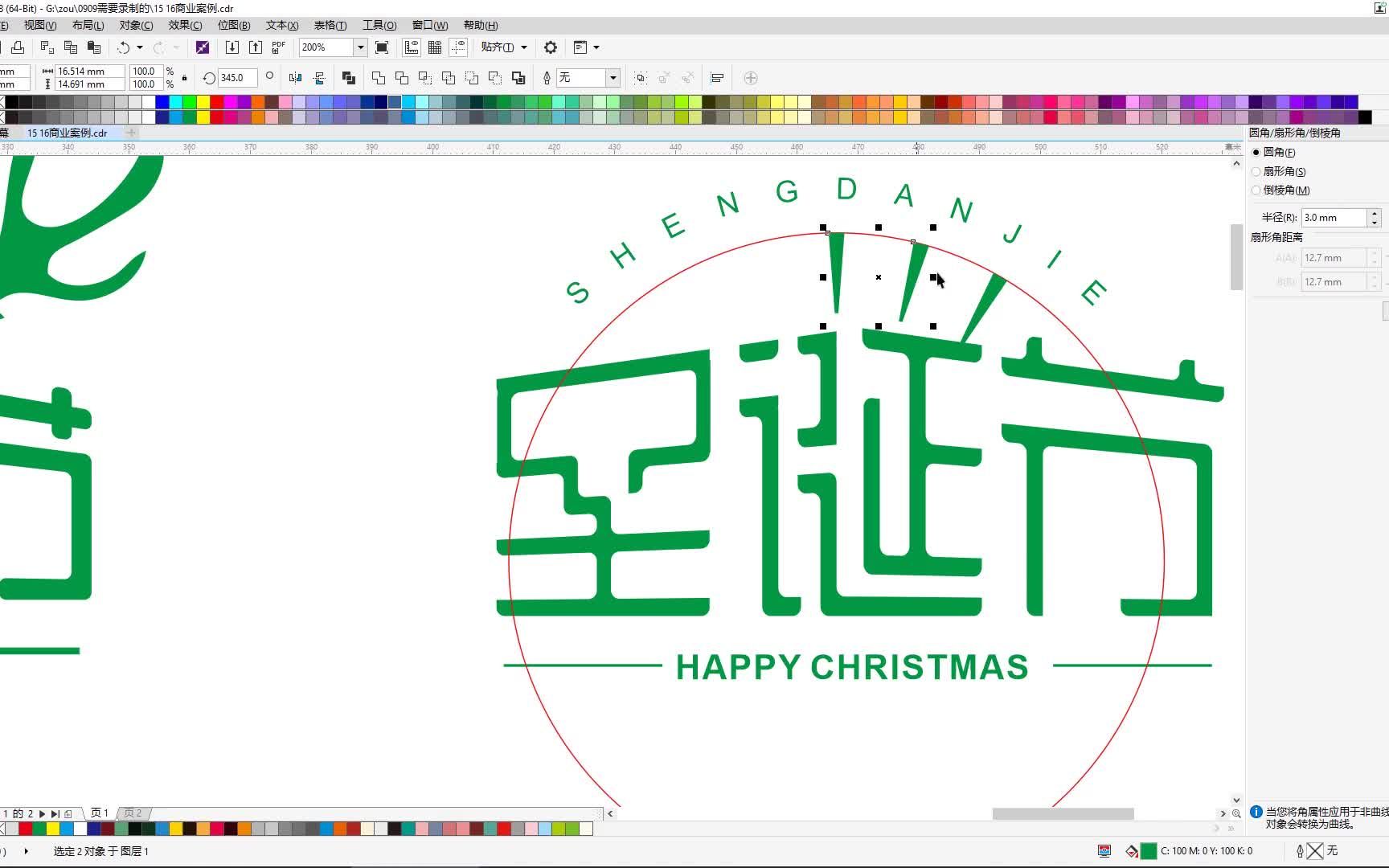Toggle the lock ratio padlock
1389x868 pixels.
click(185, 78)
